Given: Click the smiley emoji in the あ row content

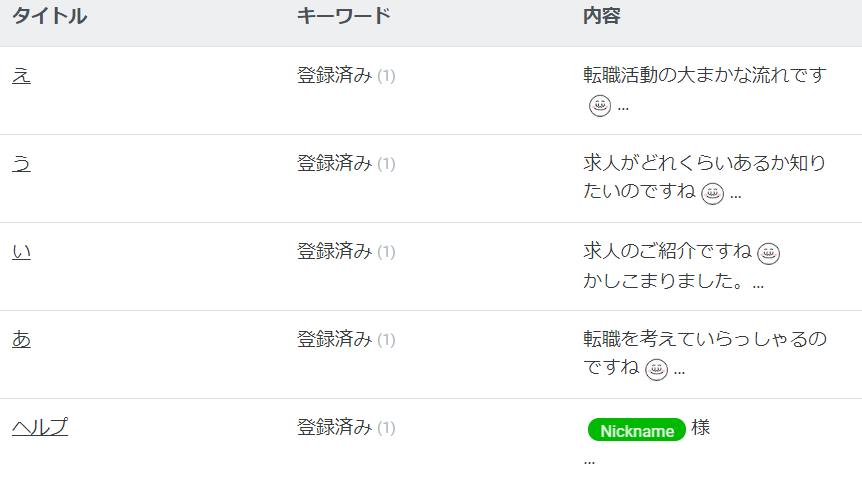Looking at the screenshot, I should click(x=656, y=369).
